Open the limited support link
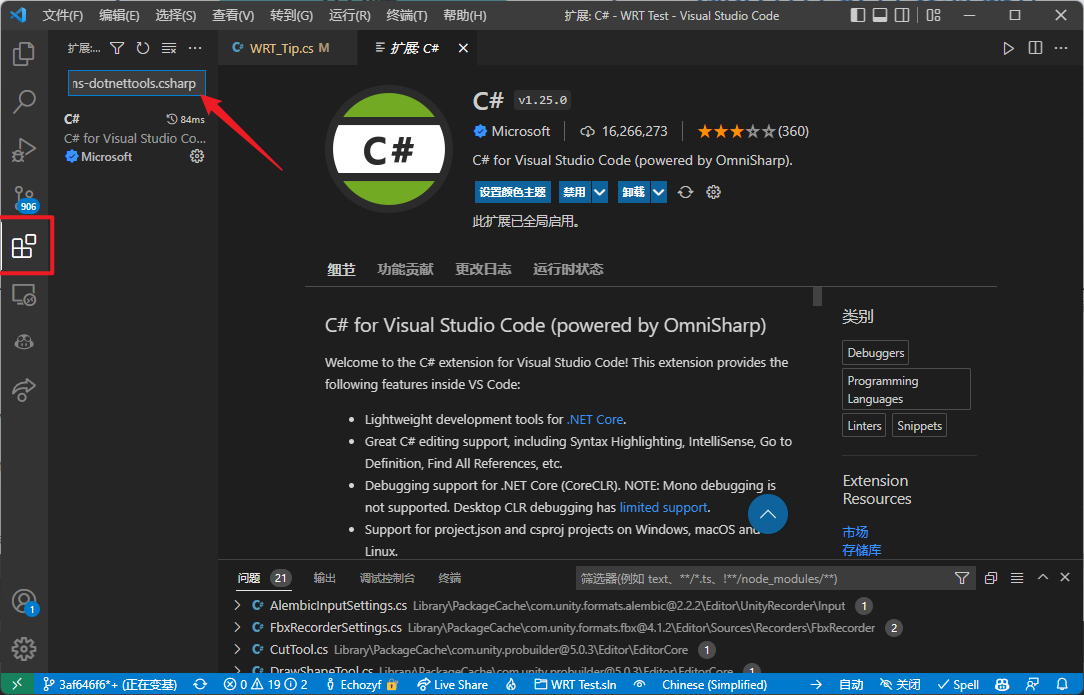This screenshot has height=695, width=1084. (x=663, y=507)
